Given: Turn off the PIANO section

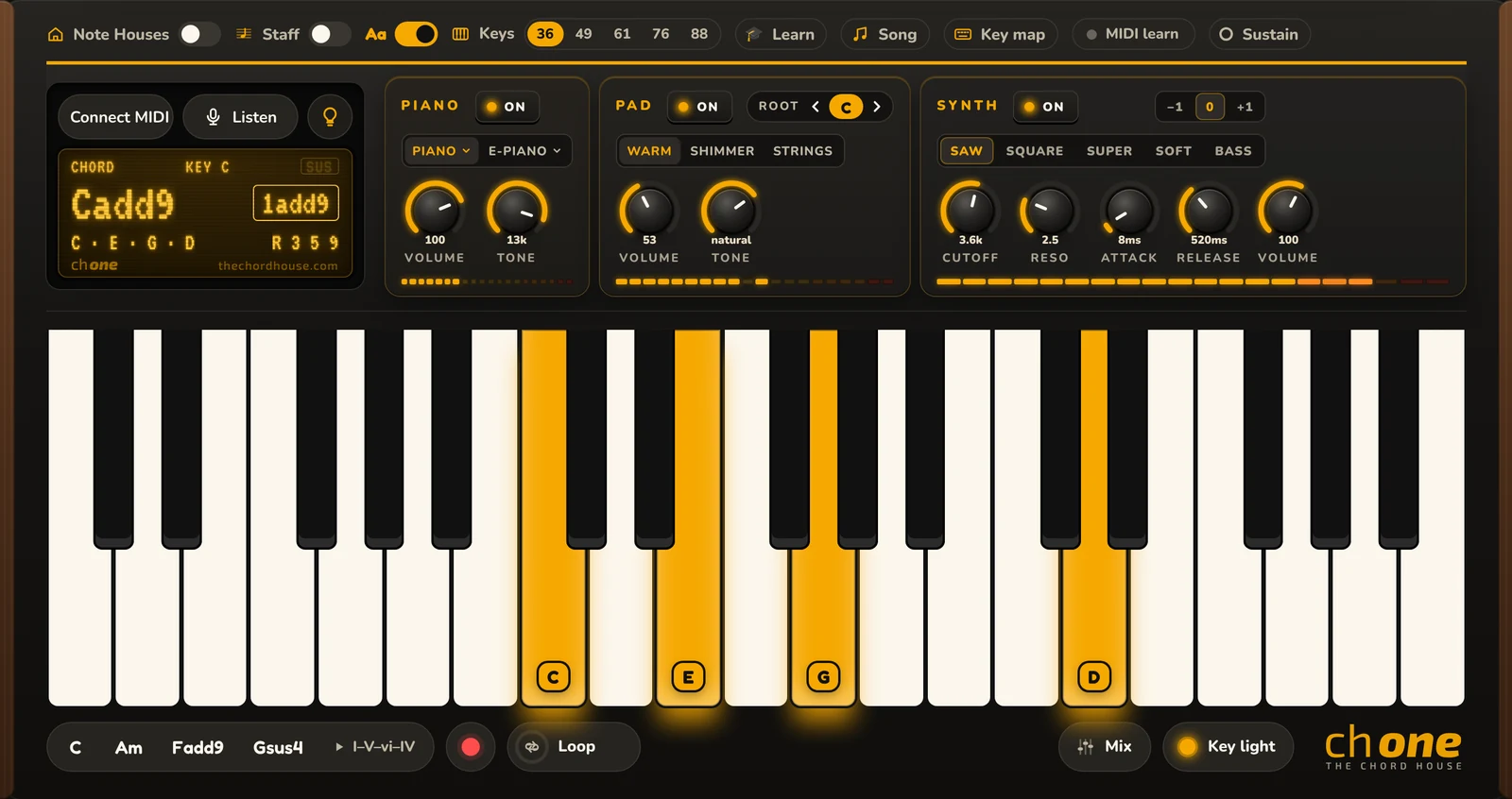Looking at the screenshot, I should [507, 107].
